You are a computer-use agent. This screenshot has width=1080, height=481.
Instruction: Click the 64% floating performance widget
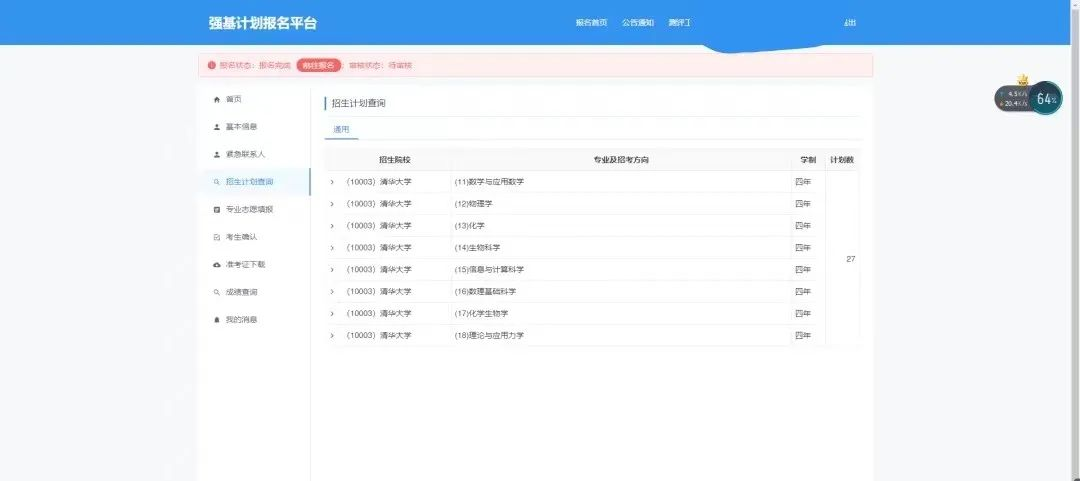(1046, 99)
